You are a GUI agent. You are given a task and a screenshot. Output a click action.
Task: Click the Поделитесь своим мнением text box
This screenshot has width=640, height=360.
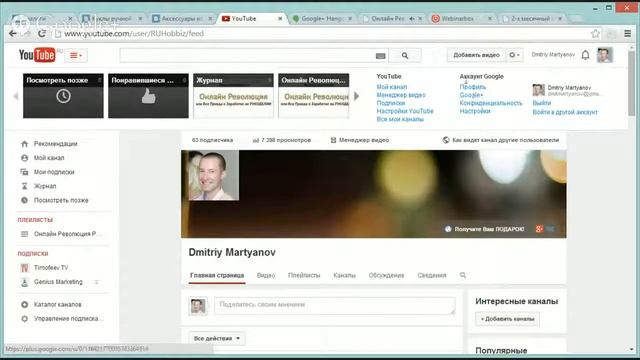coord(335,306)
